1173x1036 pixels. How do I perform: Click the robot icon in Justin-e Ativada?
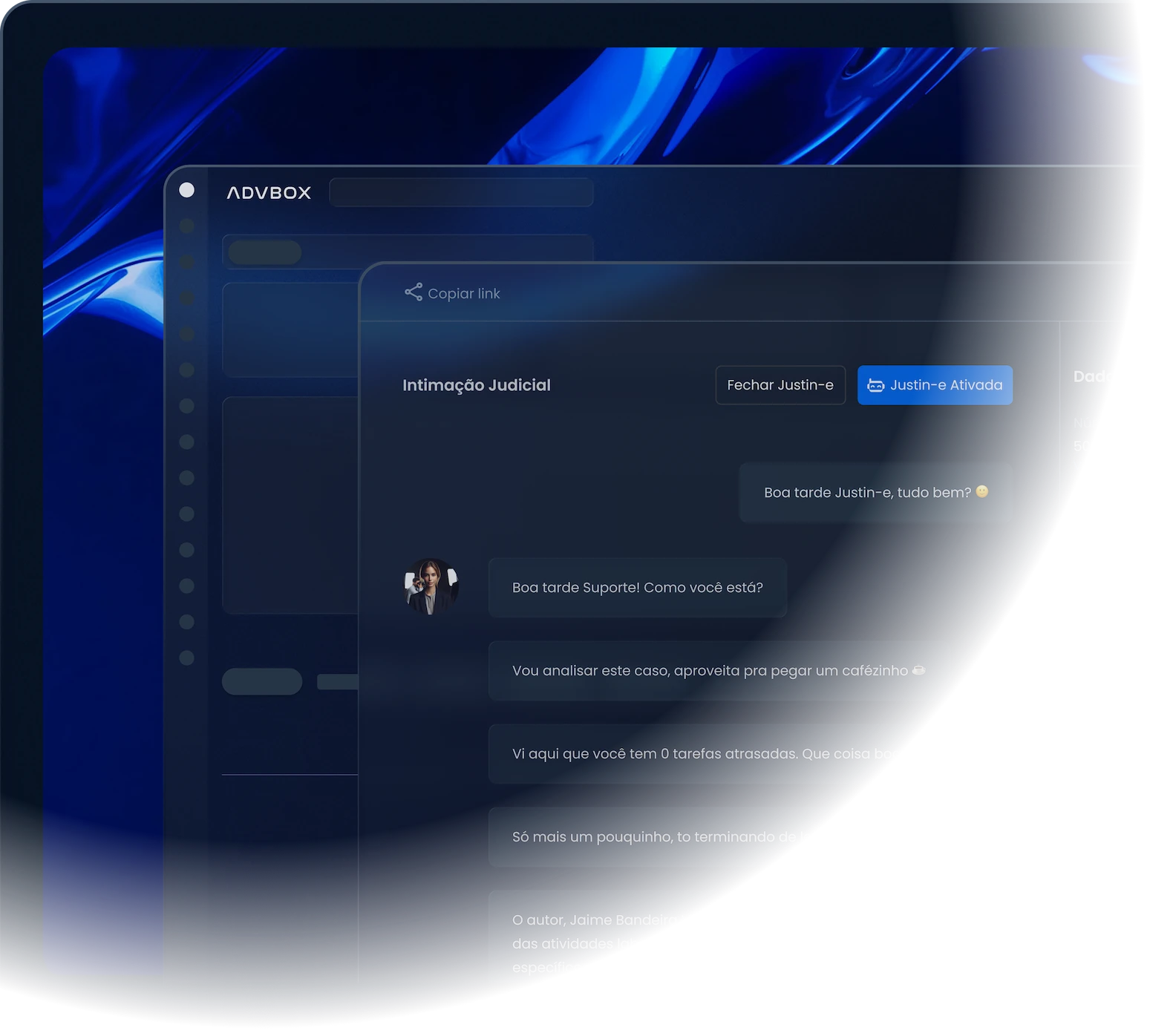pyautogui.click(x=876, y=385)
